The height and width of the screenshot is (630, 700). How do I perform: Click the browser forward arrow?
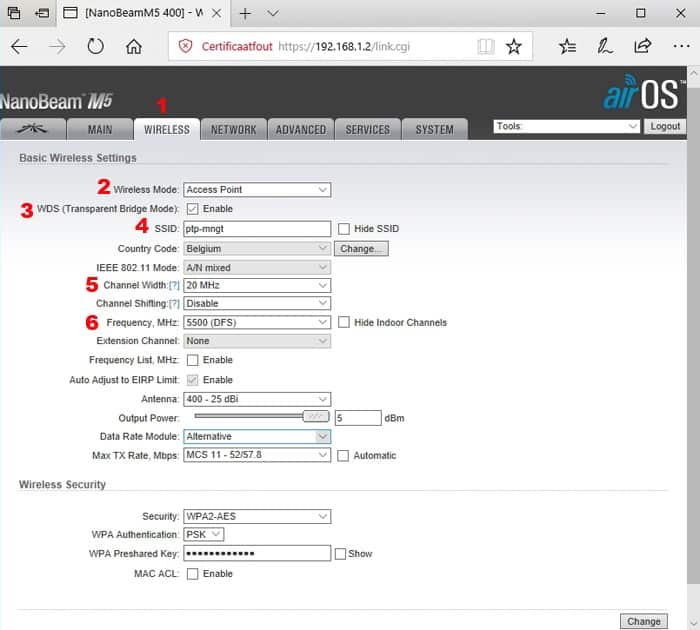coord(57,46)
